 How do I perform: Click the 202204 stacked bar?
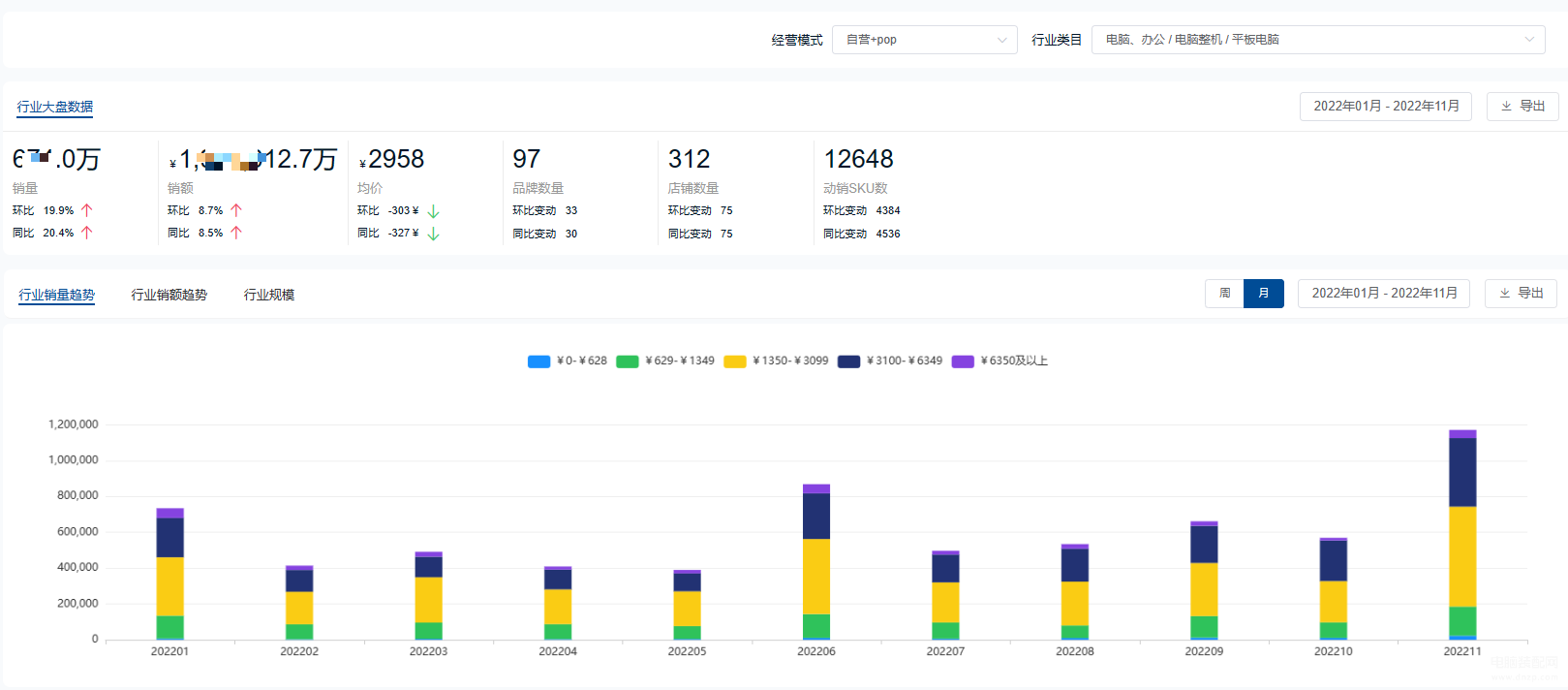558,603
